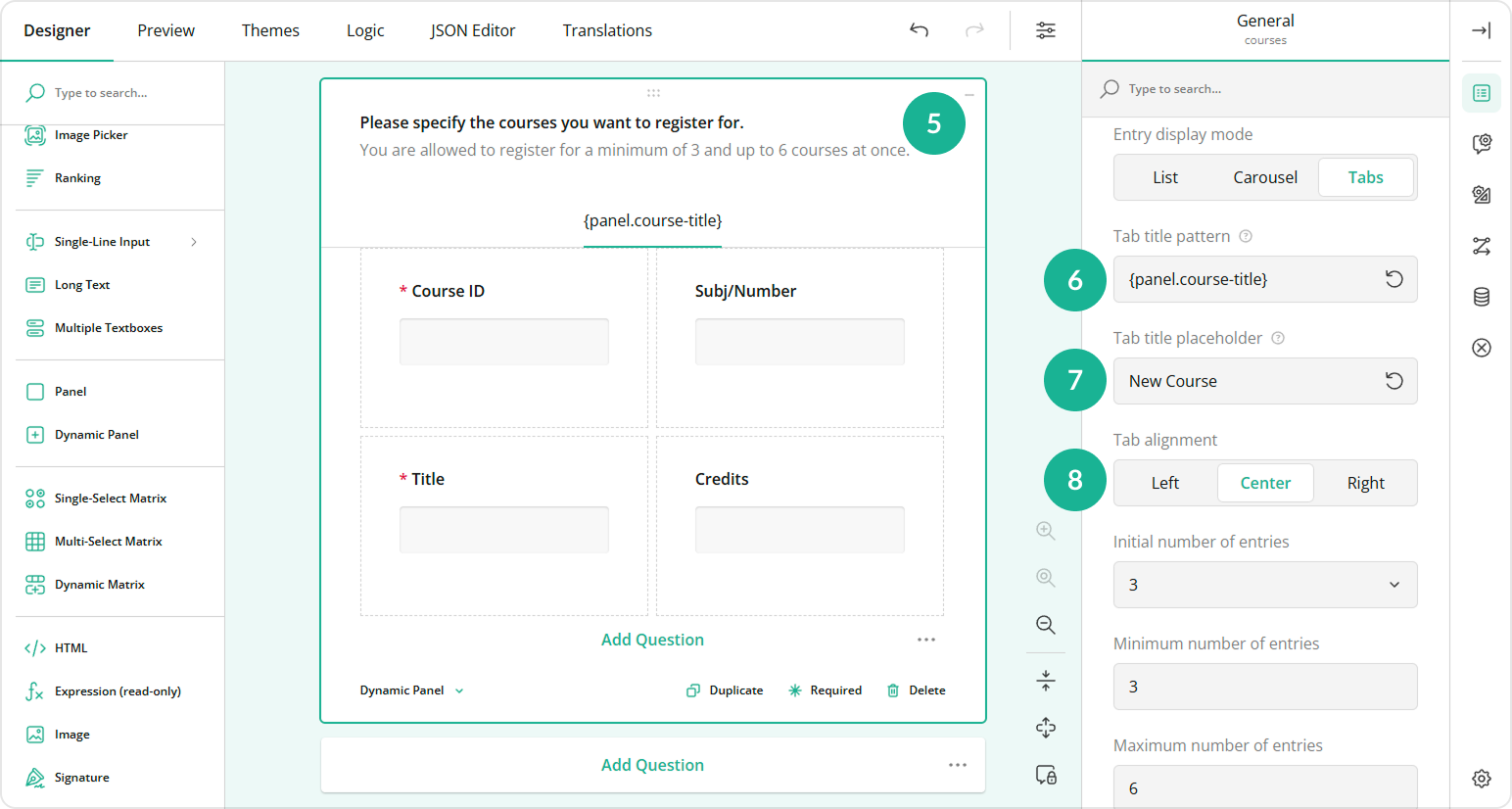Zoom in on the design surface
Viewport: 1512px width, 809px height.
coord(1045,530)
